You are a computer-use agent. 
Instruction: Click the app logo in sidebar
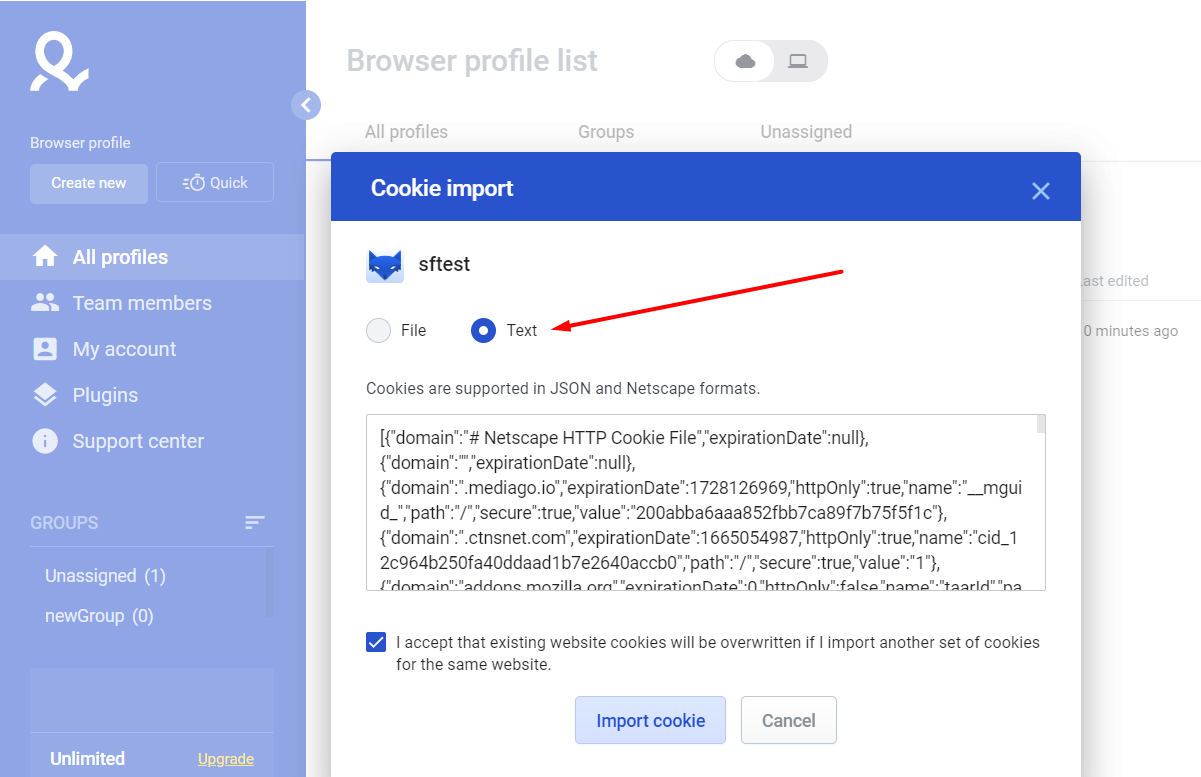click(59, 62)
